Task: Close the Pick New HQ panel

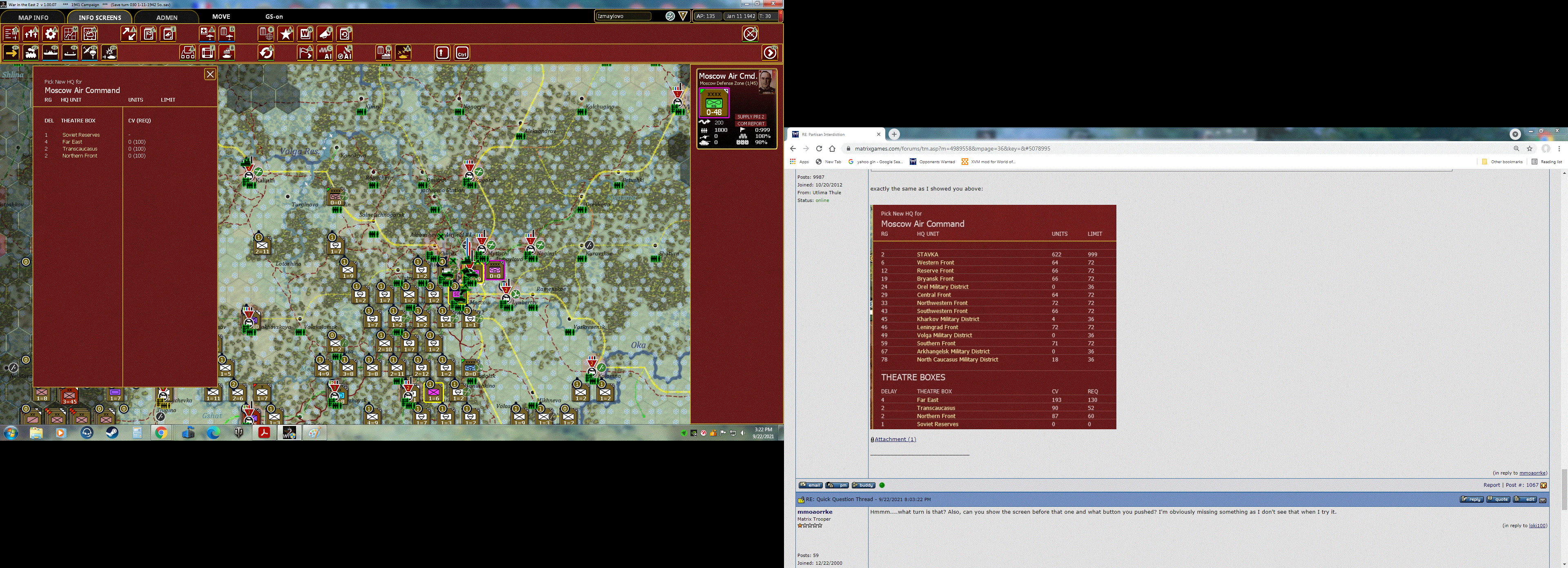Action: 210,74
